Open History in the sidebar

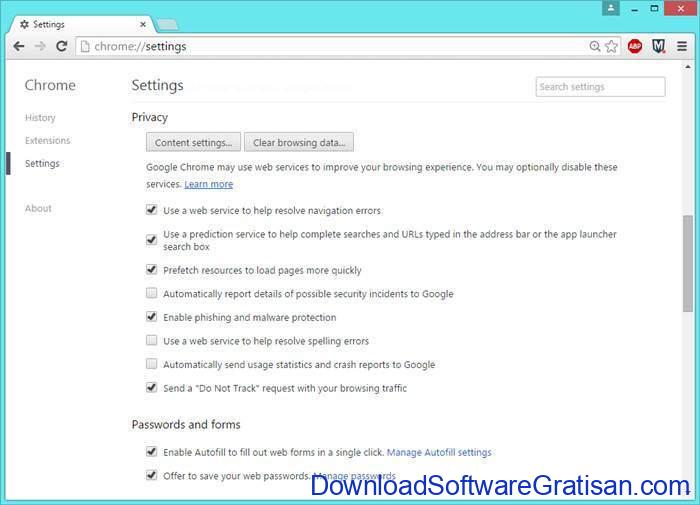pos(40,117)
